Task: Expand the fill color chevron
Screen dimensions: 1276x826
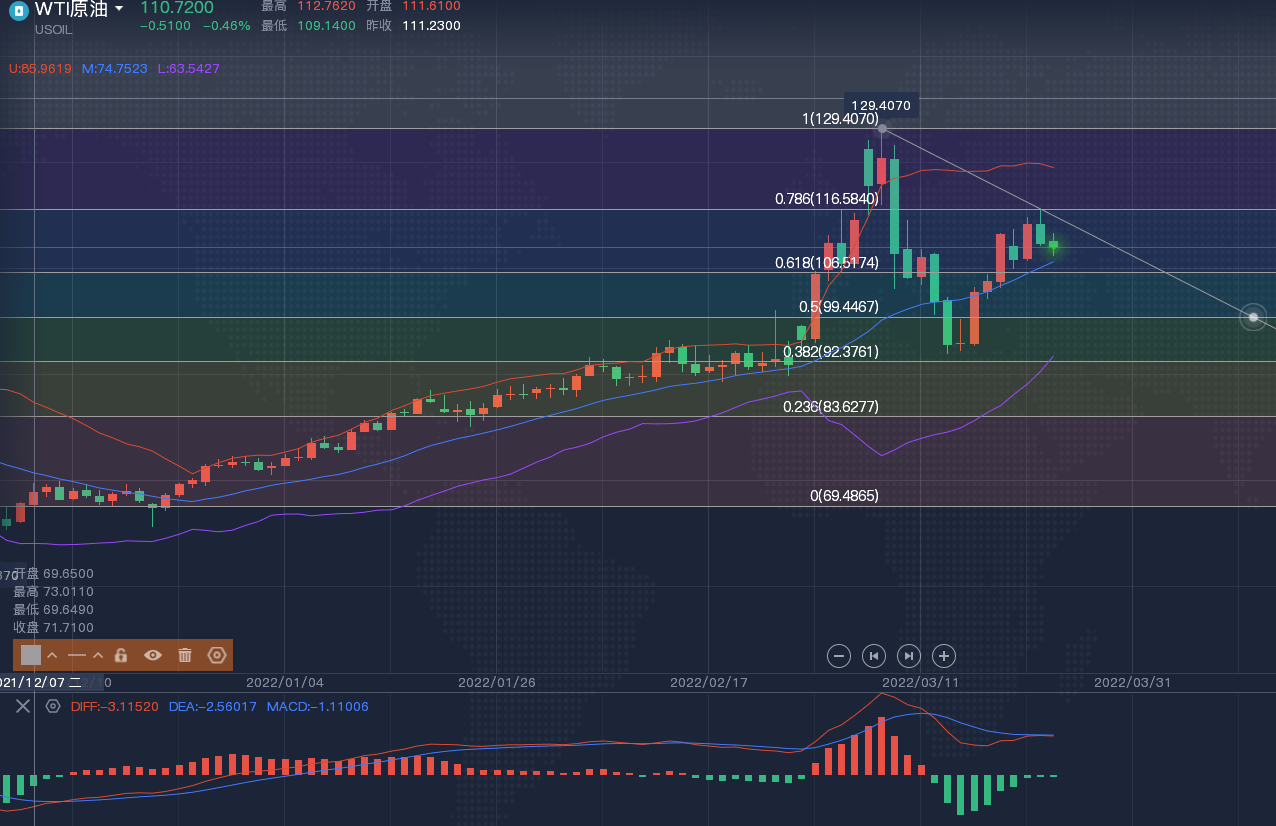Action: 52,655
